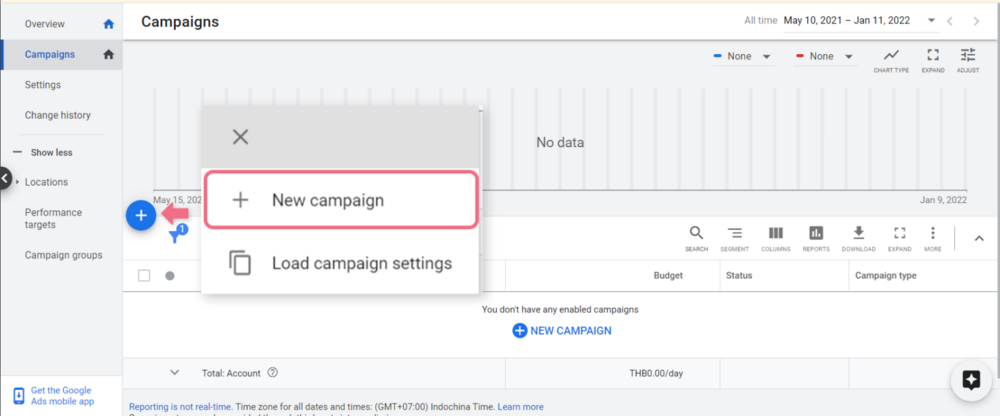Expand the Total: Account row chevron
Viewport: 1000px width, 416px height.
[x=175, y=373]
